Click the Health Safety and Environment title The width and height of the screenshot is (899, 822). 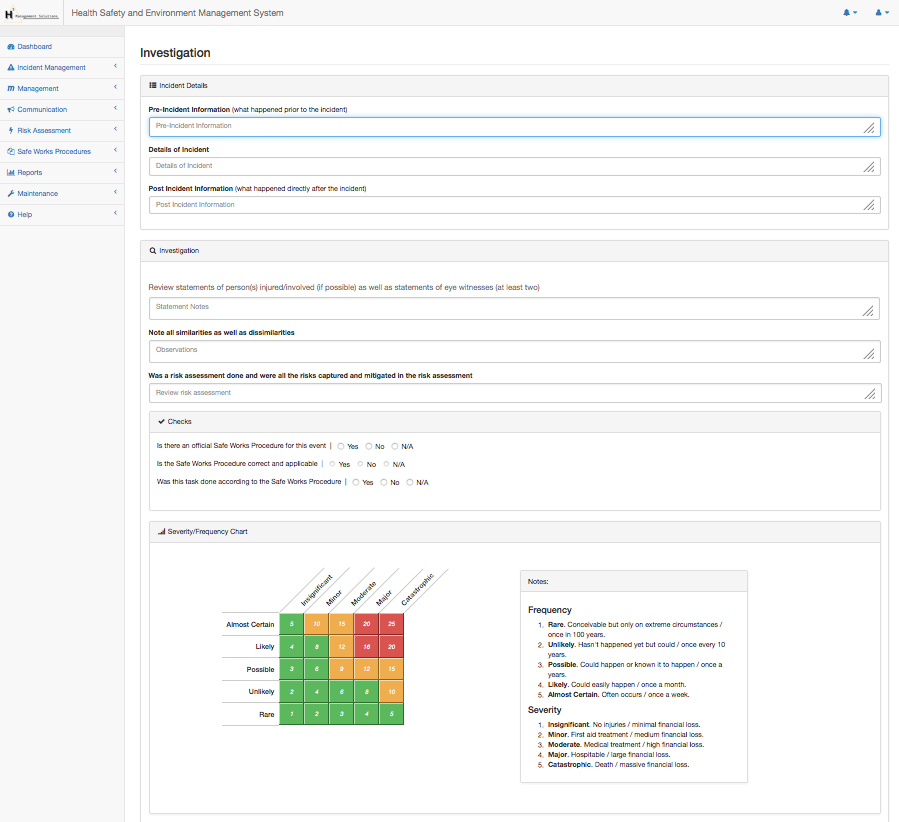point(177,13)
